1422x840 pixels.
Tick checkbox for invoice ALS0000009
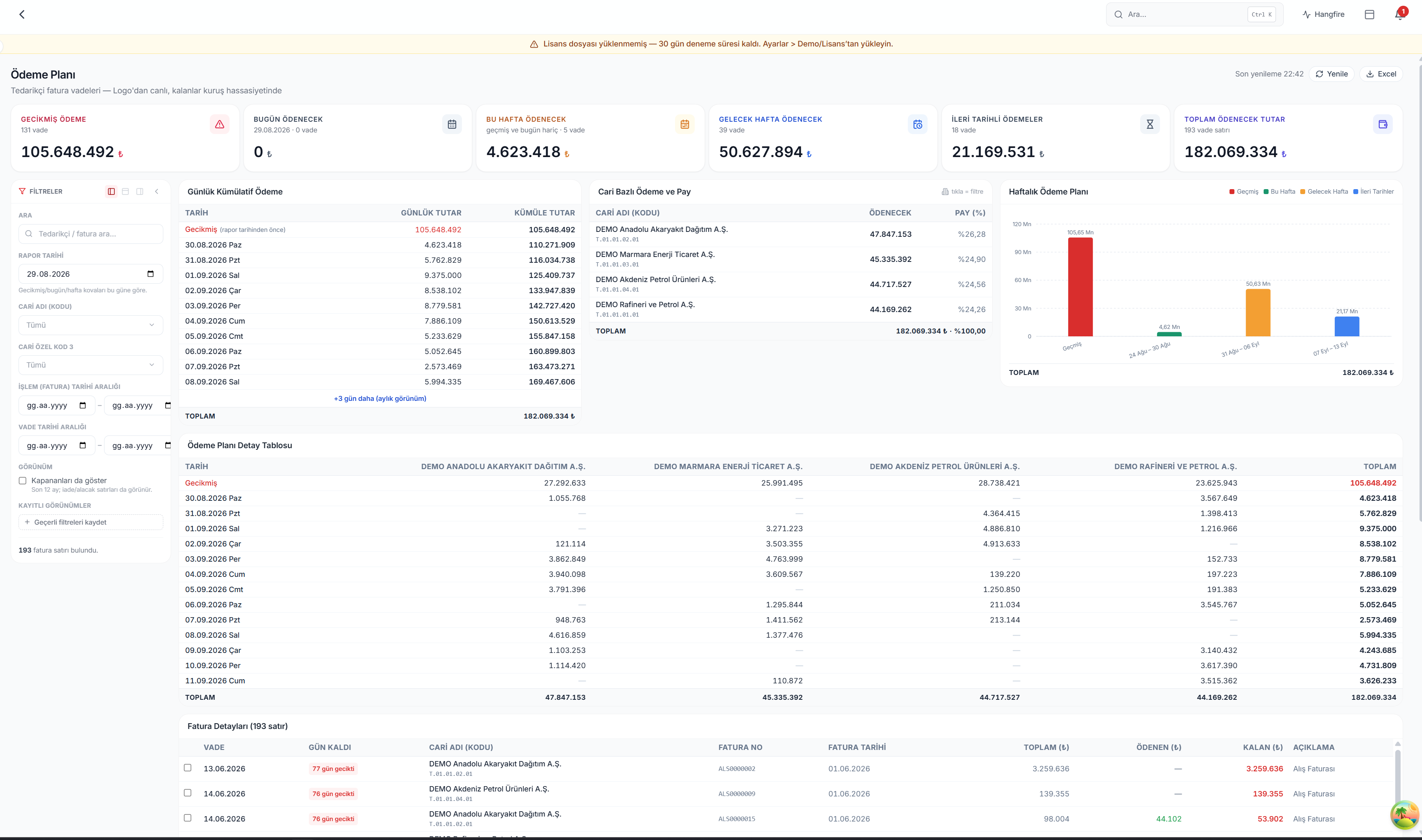pyautogui.click(x=188, y=793)
